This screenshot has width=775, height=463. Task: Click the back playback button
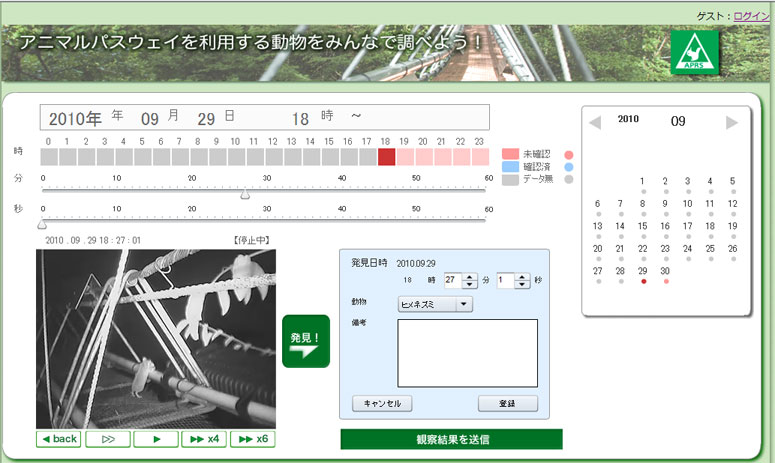59,439
